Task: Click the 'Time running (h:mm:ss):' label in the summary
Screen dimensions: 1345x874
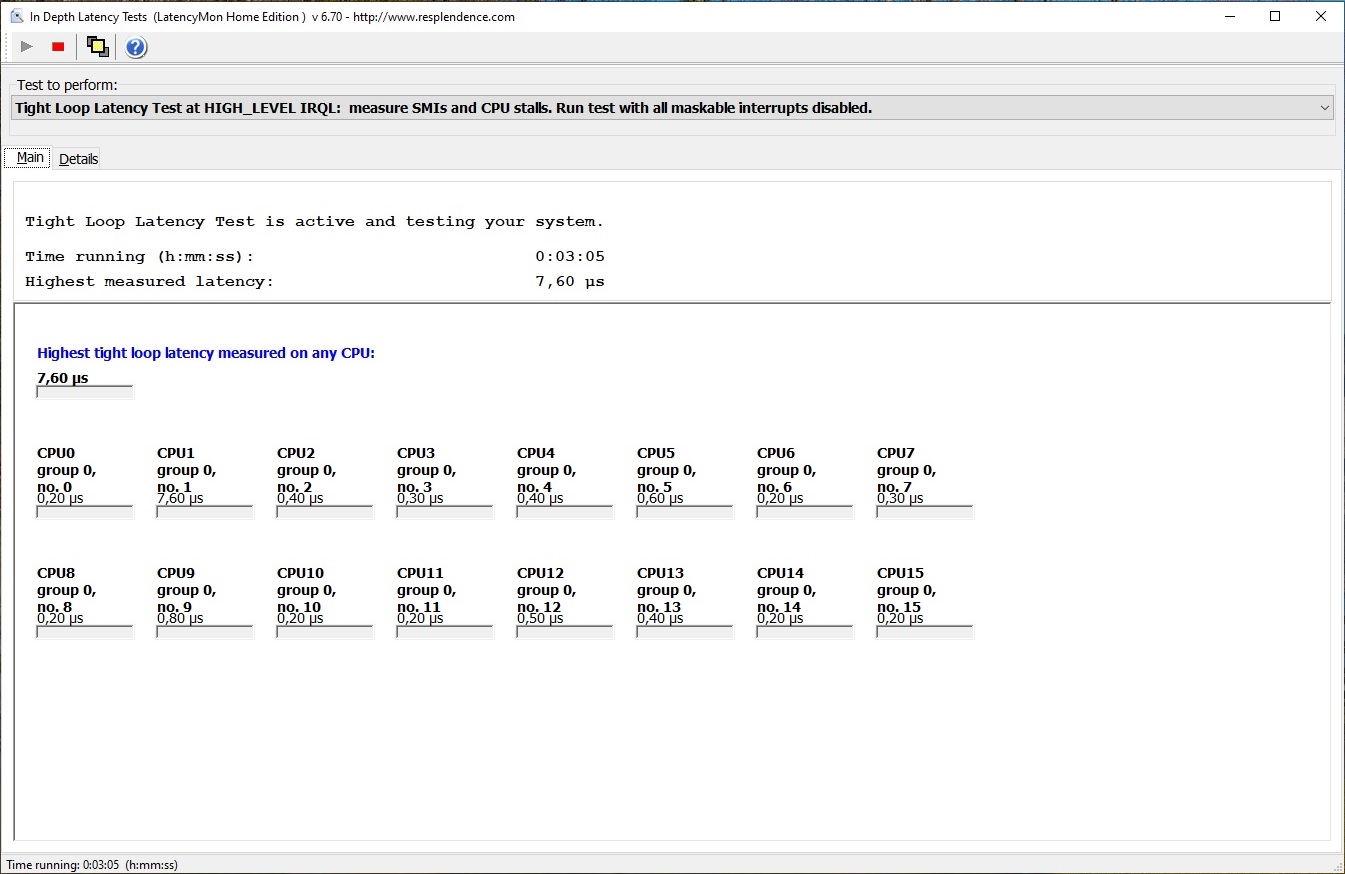Action: (140, 257)
